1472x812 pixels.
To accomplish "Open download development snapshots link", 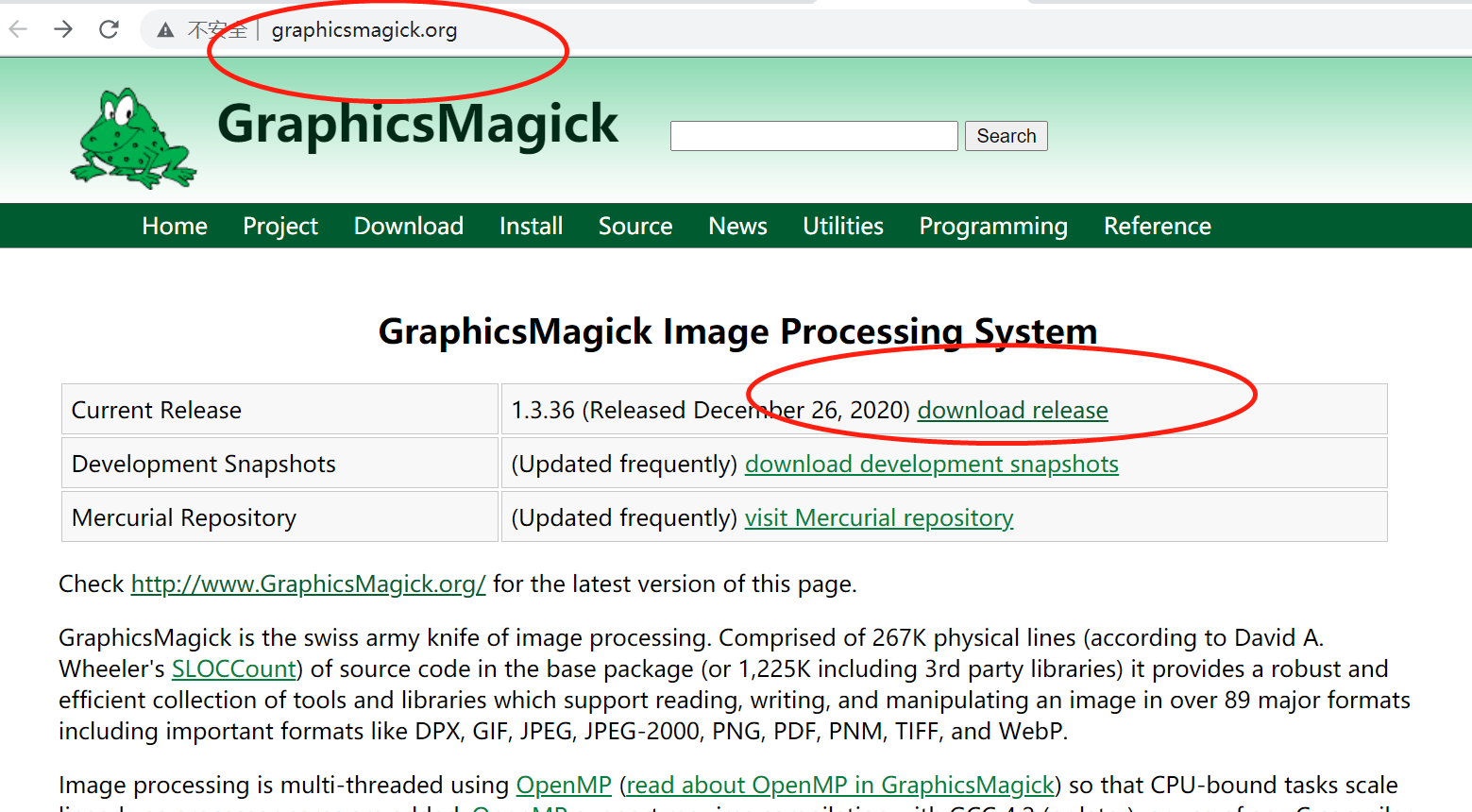I will [x=931, y=464].
